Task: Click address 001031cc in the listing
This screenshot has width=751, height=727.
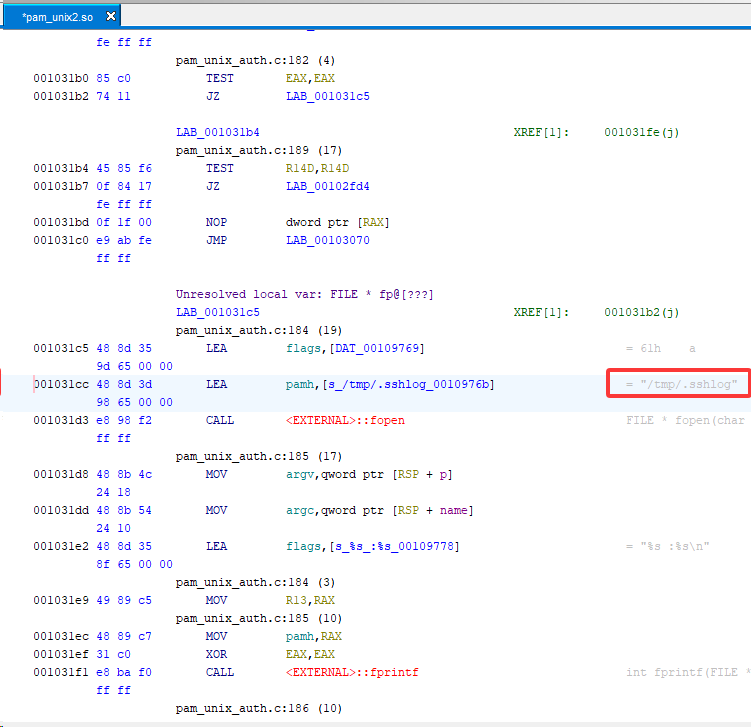Action: pos(63,384)
